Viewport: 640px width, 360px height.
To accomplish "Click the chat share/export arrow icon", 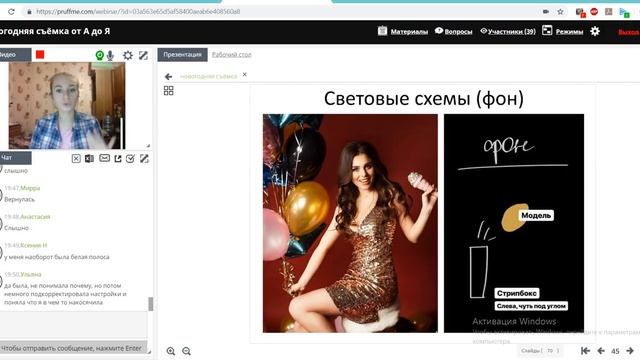I will point(118,158).
